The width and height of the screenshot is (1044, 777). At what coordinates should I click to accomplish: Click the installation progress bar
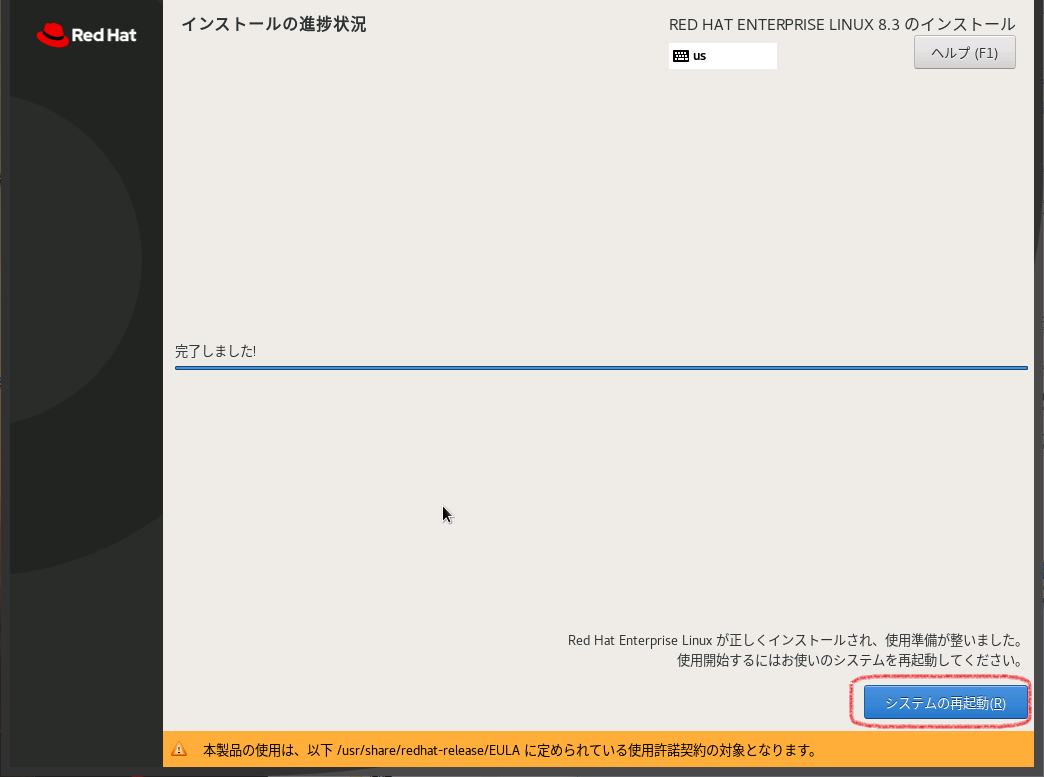tap(601, 368)
